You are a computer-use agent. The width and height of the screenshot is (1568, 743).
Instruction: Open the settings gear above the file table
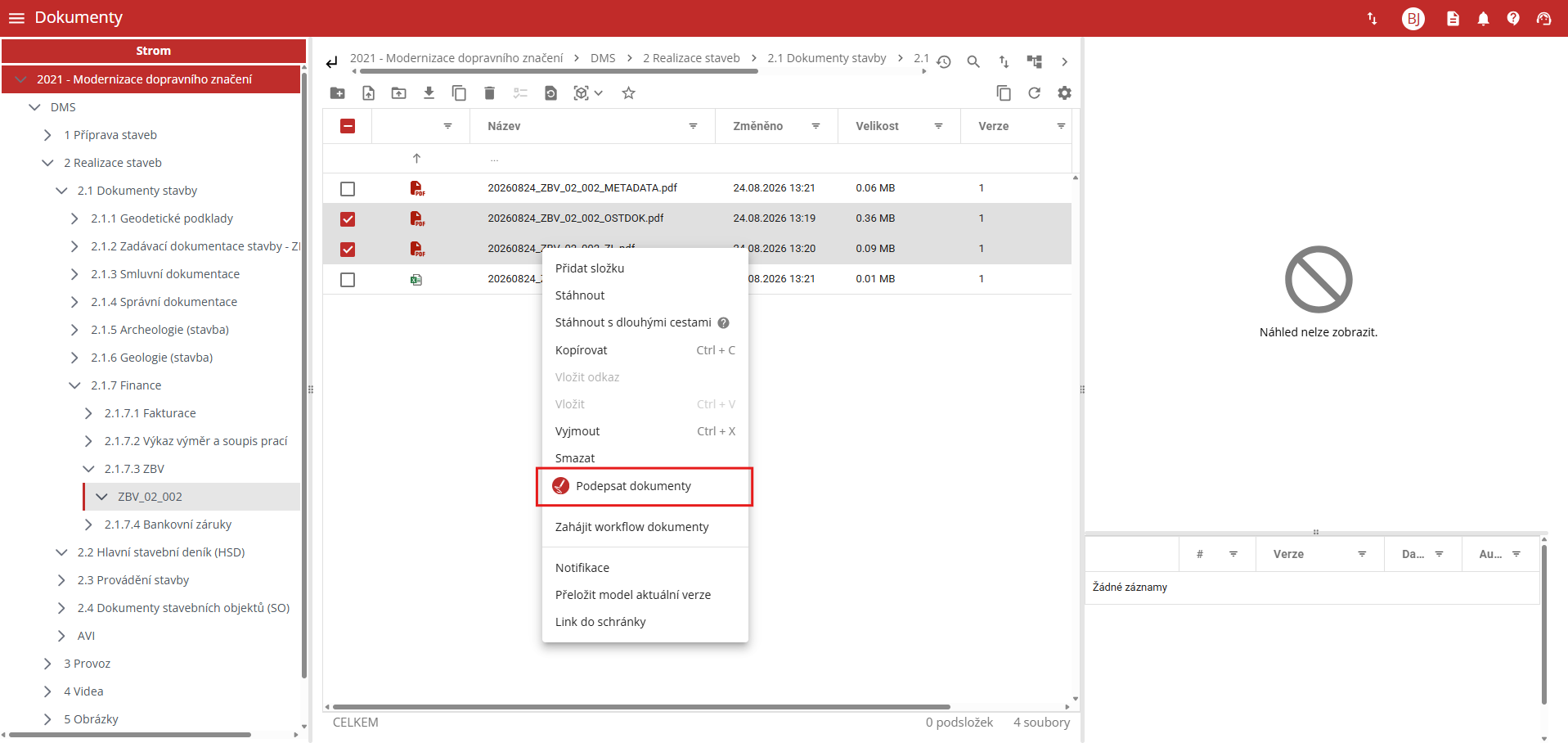1064,93
